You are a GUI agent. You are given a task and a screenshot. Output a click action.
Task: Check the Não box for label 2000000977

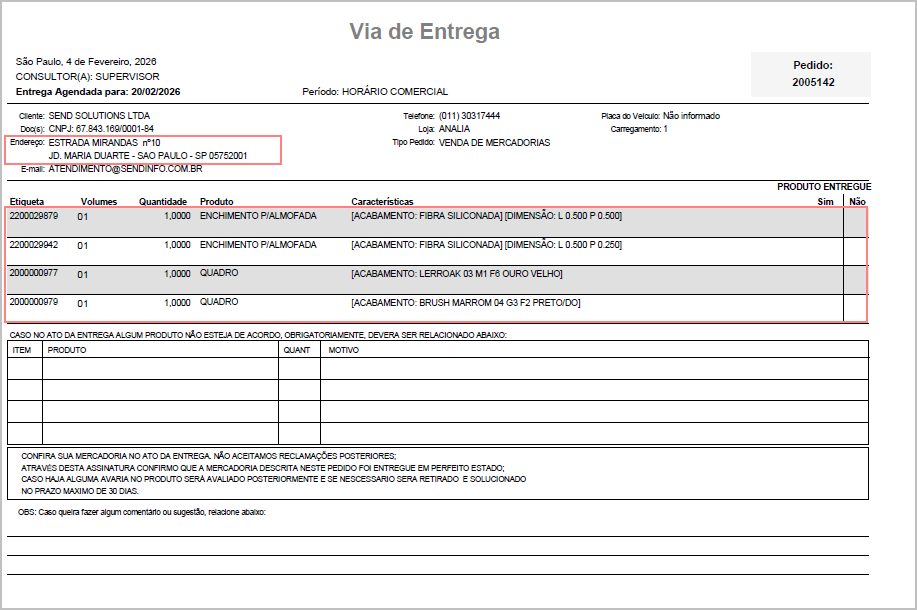856,279
